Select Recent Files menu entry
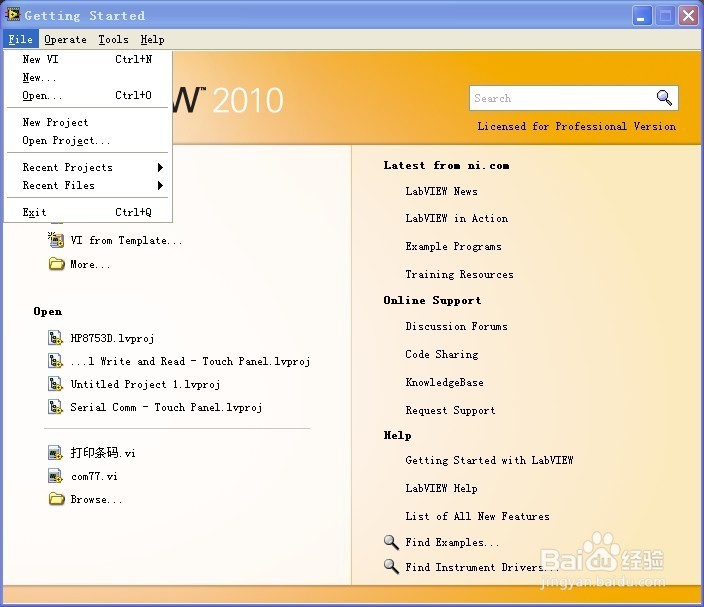Viewport: 704px width, 607px height. [88, 185]
